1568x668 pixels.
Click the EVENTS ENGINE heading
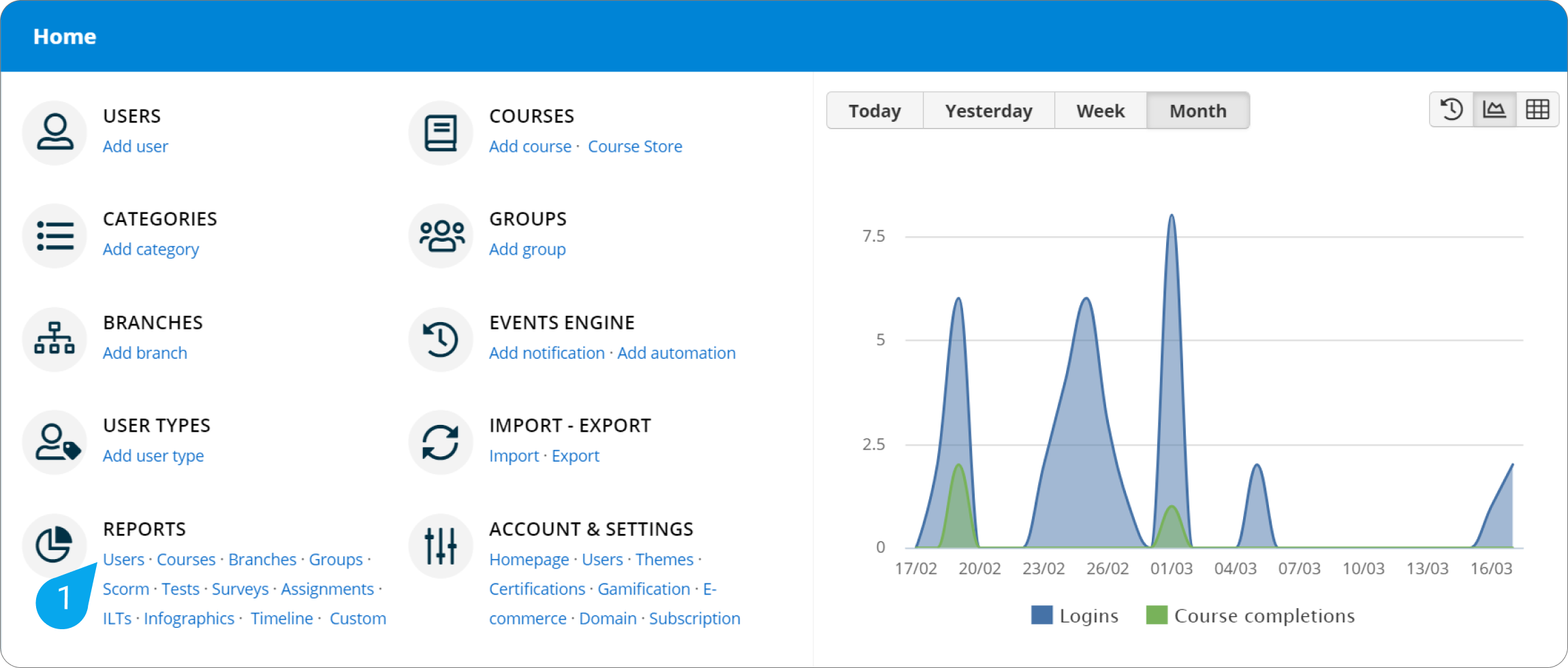[x=562, y=323]
